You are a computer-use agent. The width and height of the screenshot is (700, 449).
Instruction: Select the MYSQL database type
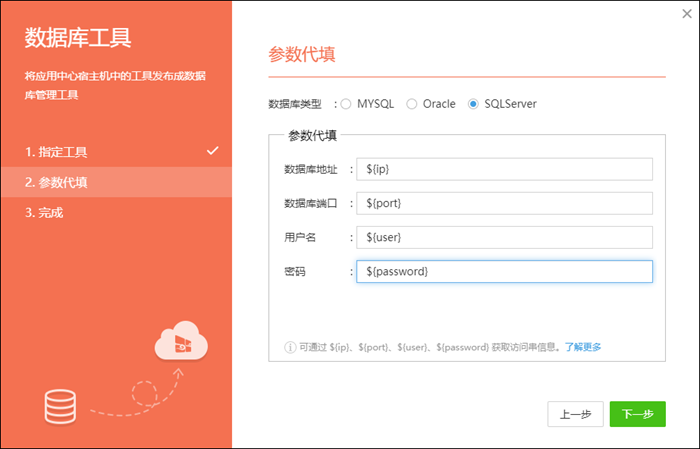pyautogui.click(x=347, y=104)
